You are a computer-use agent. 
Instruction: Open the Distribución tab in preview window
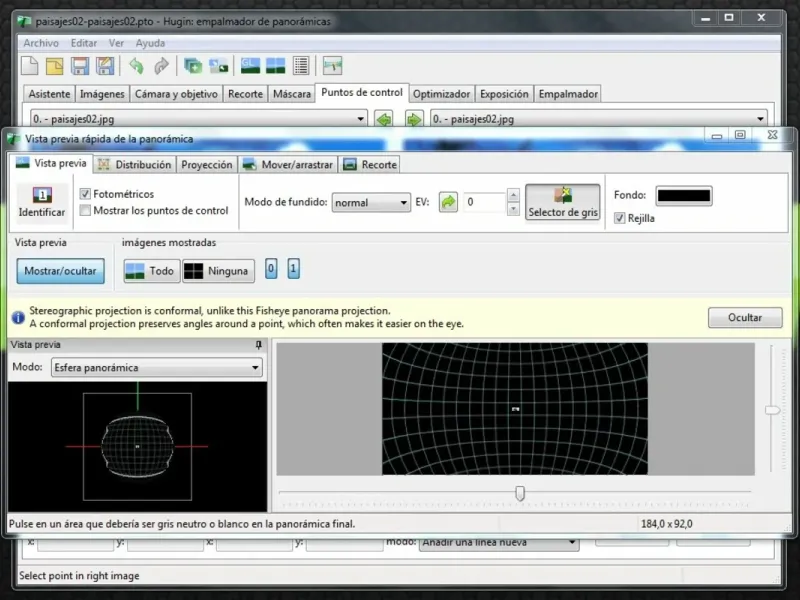pyautogui.click(x=135, y=165)
